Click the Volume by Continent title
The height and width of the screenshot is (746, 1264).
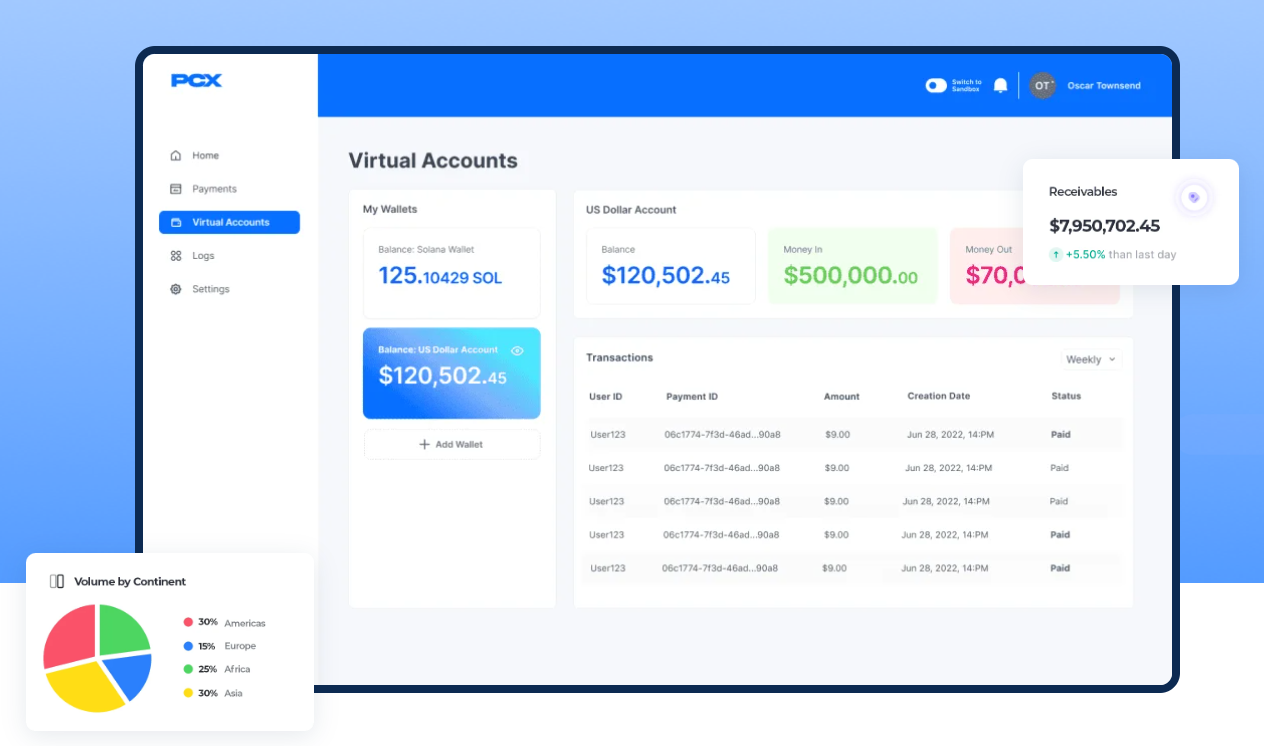click(x=130, y=581)
